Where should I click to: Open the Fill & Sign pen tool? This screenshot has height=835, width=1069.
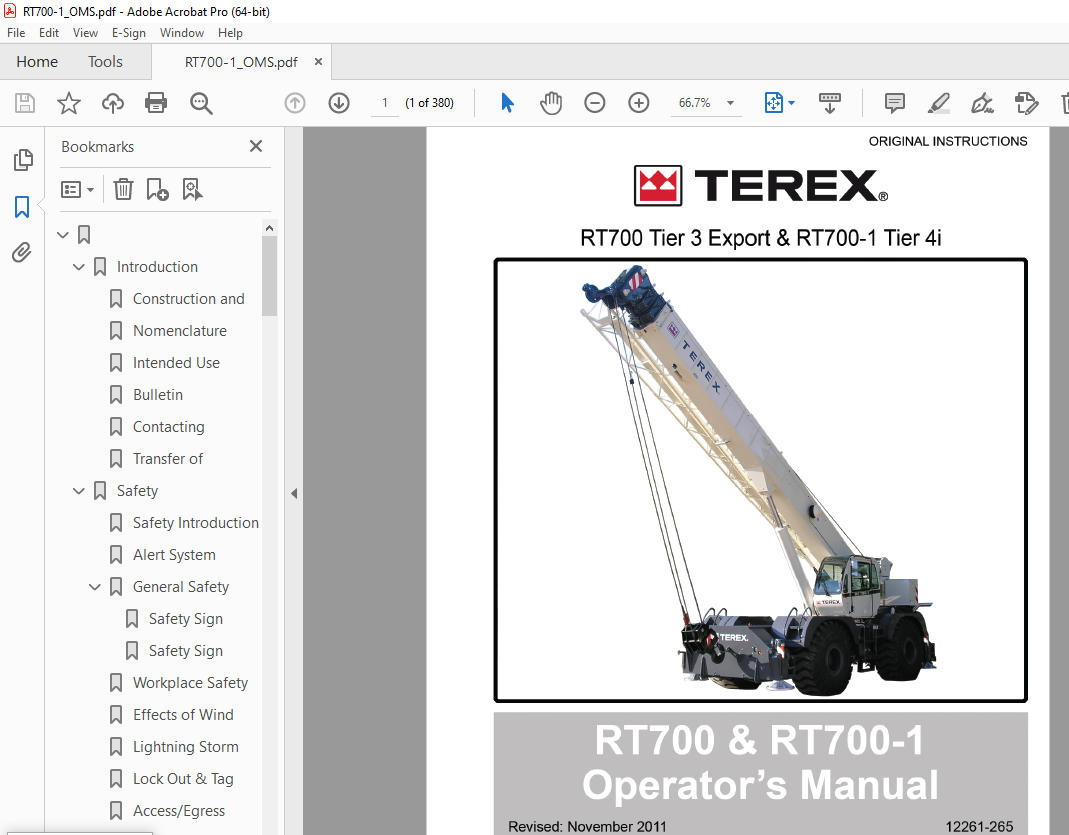coord(982,103)
